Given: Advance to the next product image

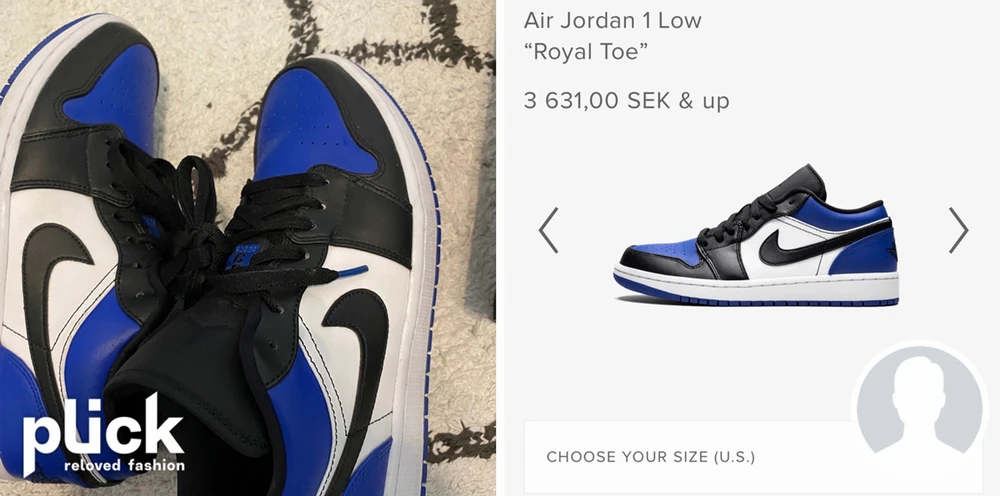Looking at the screenshot, I should tap(958, 230).
